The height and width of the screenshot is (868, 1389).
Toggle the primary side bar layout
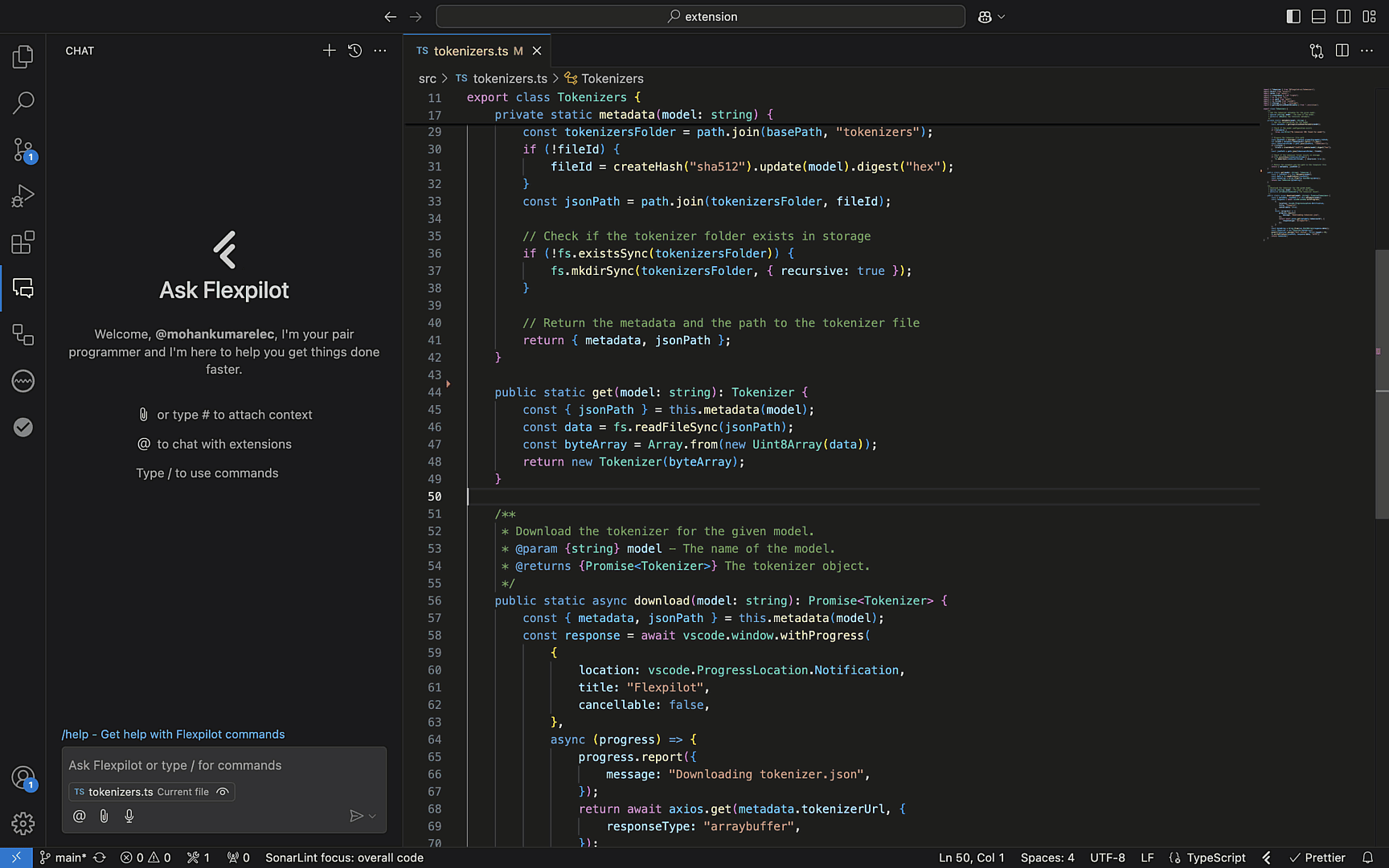[1293, 16]
